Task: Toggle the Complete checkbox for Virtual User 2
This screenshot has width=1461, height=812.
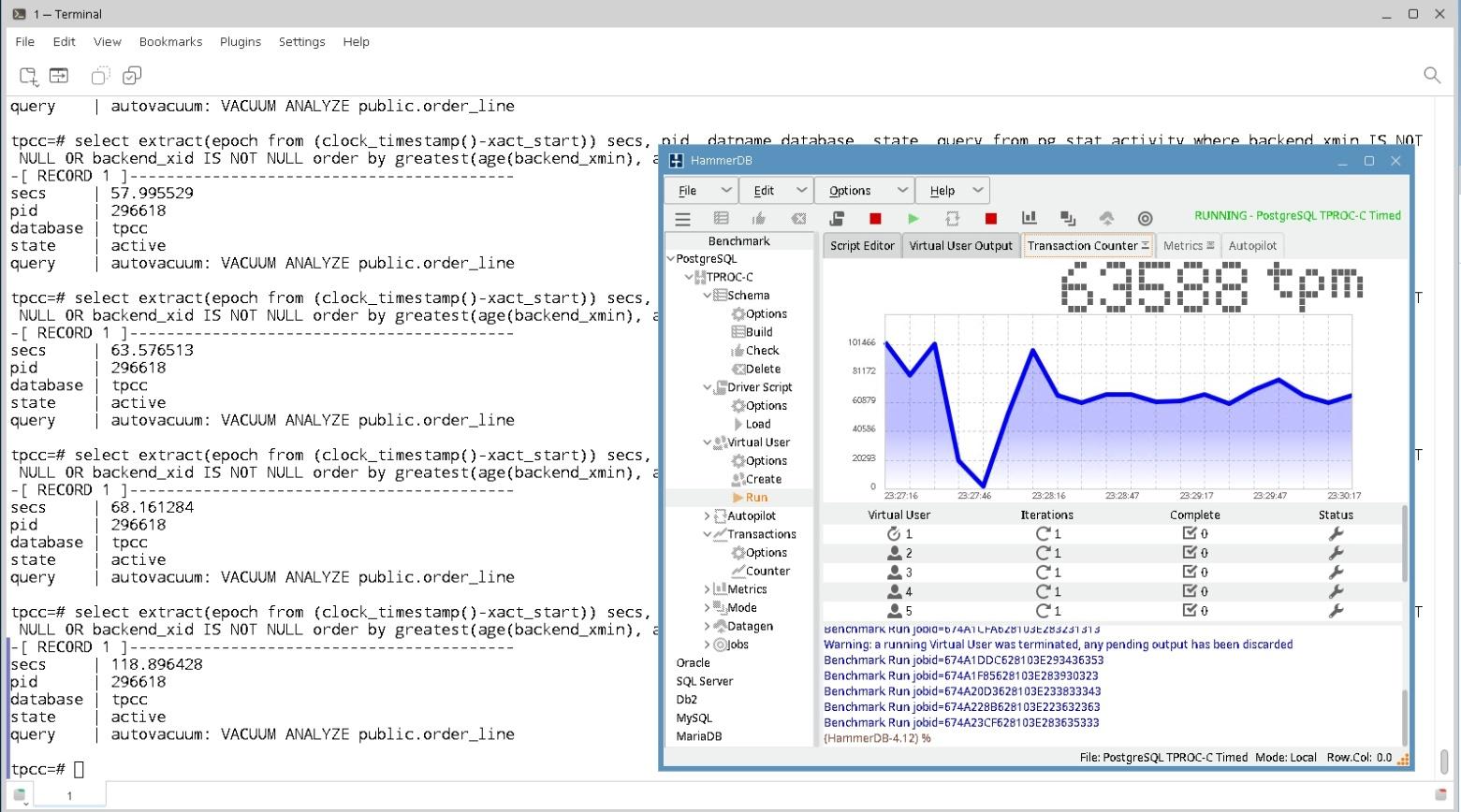Action: click(1190, 553)
